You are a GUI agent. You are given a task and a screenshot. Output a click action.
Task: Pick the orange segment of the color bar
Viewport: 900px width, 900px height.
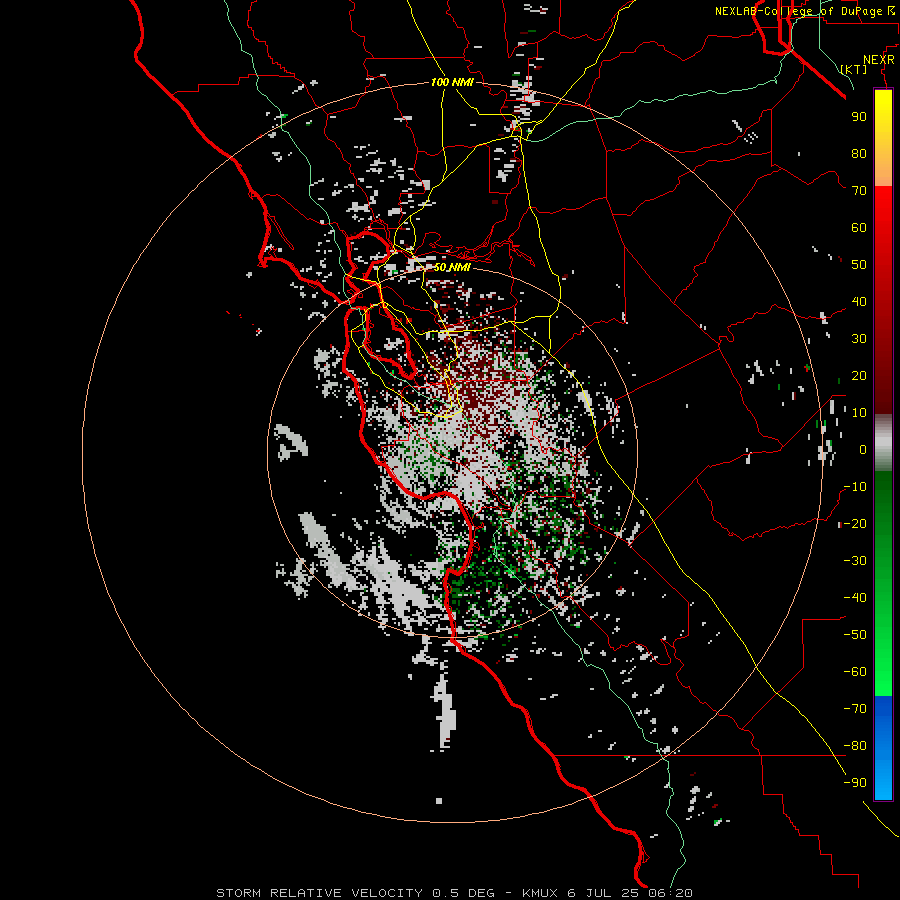pos(883,169)
